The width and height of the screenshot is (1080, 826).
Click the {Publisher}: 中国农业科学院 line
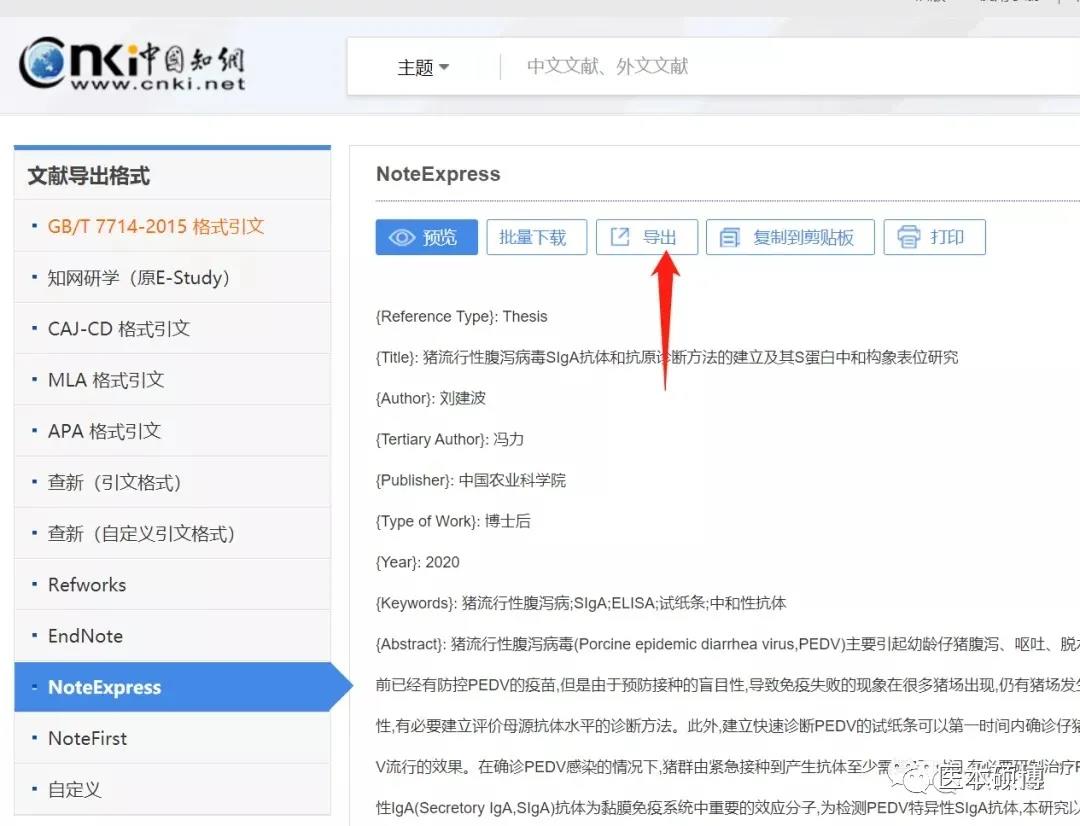[470, 480]
